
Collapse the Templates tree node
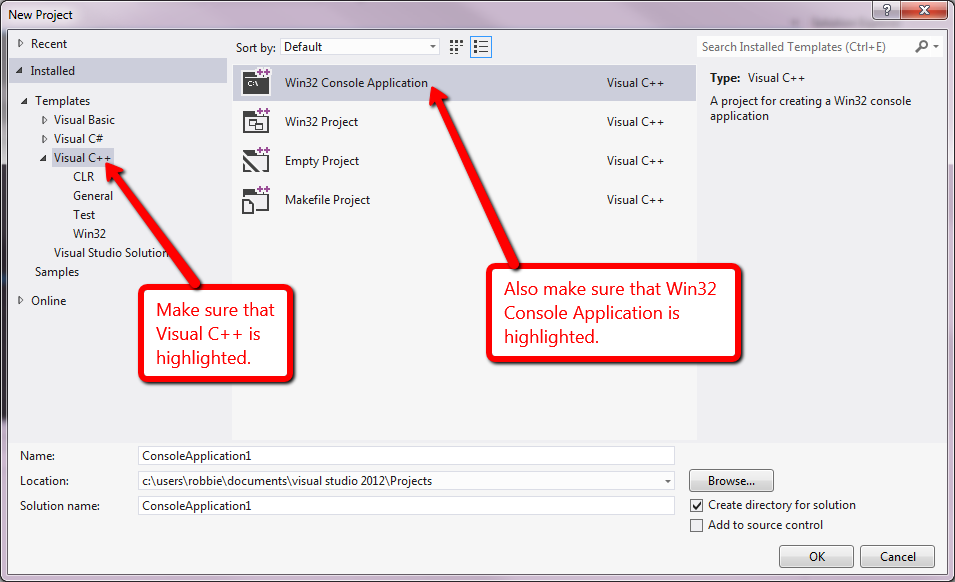(x=24, y=101)
